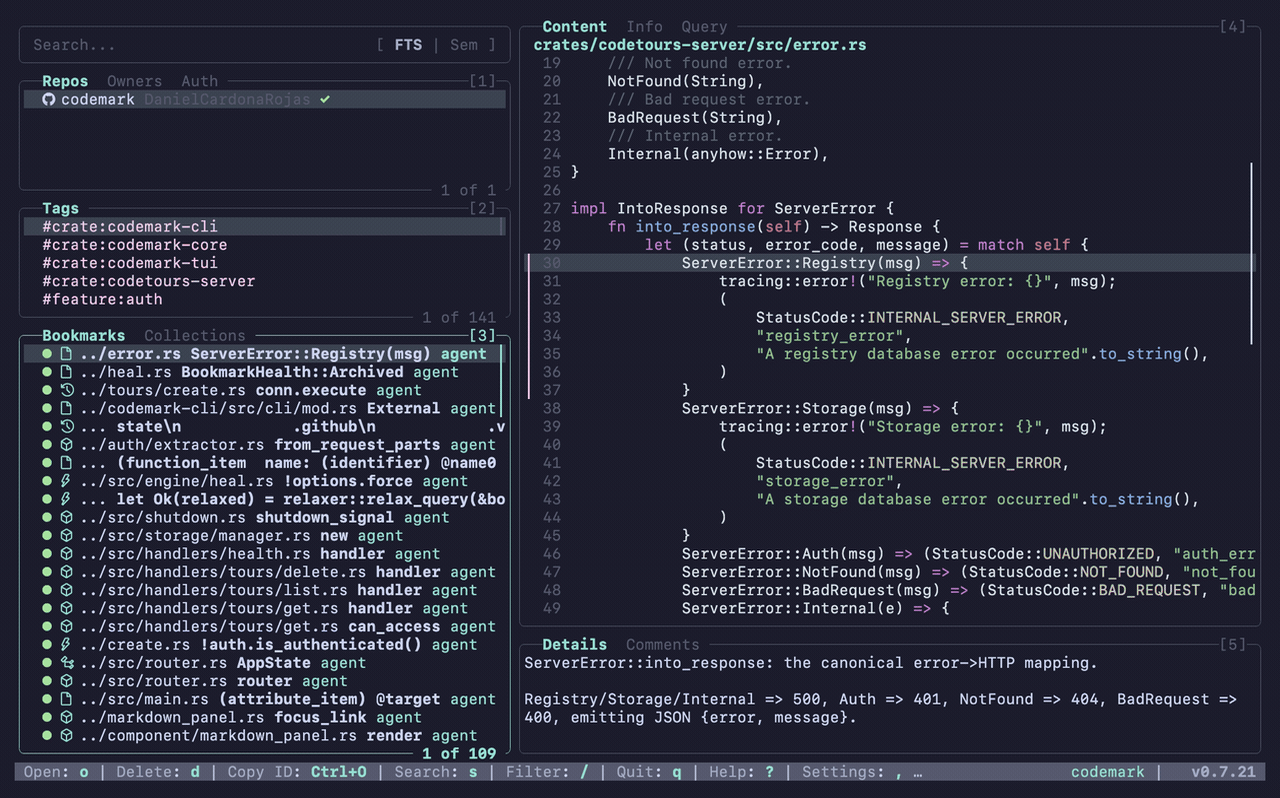Switch to the Auth tab

pyautogui.click(x=199, y=81)
